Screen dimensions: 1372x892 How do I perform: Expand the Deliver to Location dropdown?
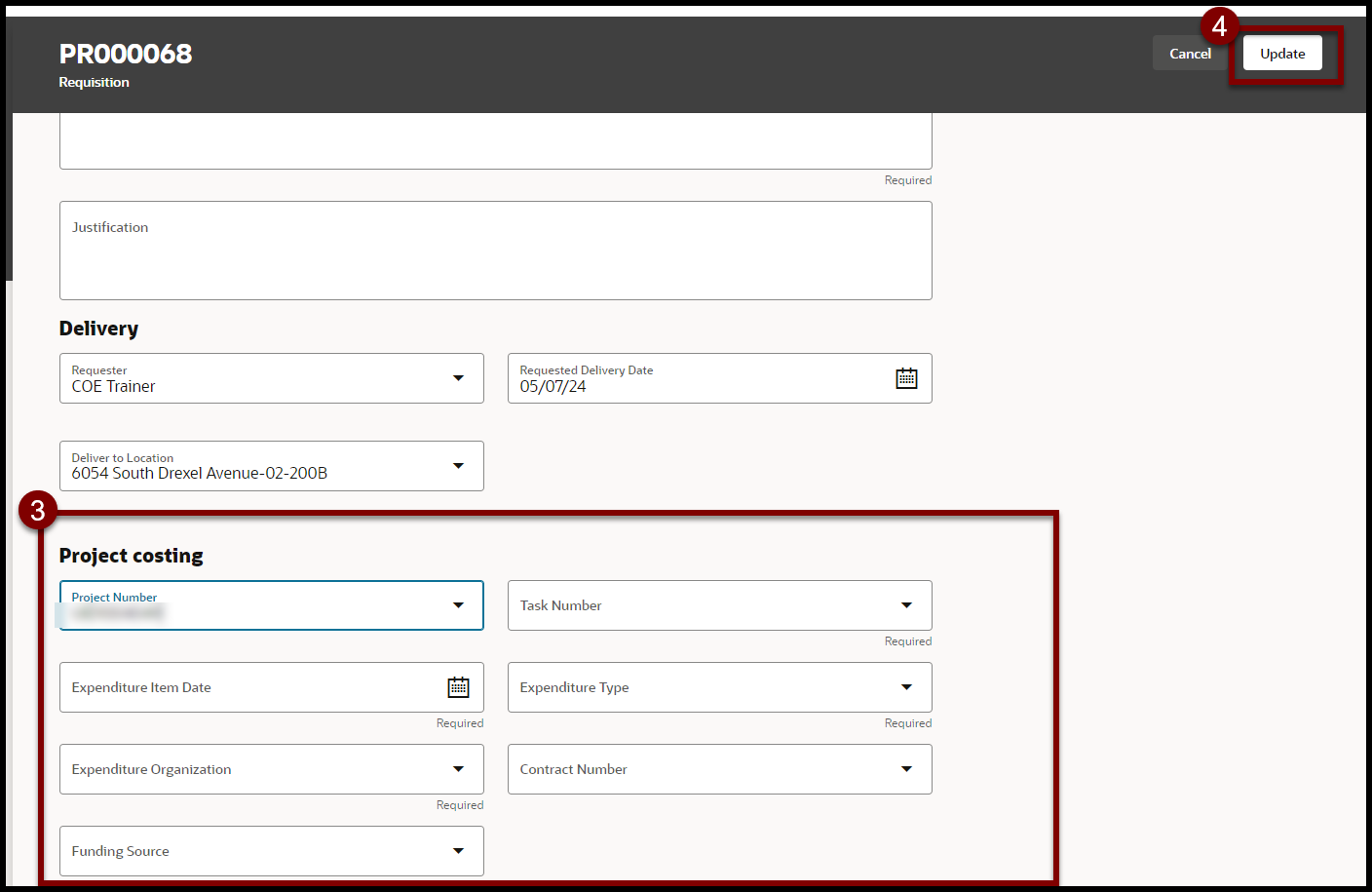click(x=458, y=466)
